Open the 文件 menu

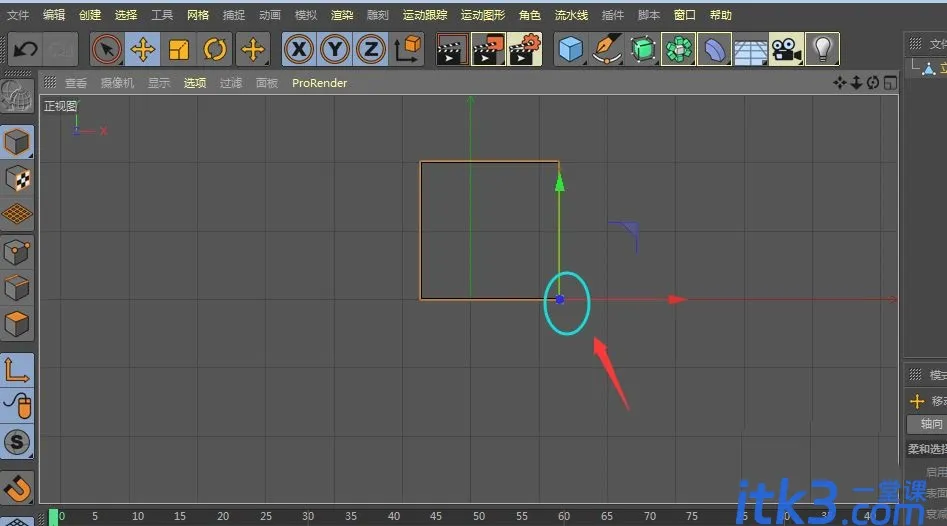click(x=18, y=15)
